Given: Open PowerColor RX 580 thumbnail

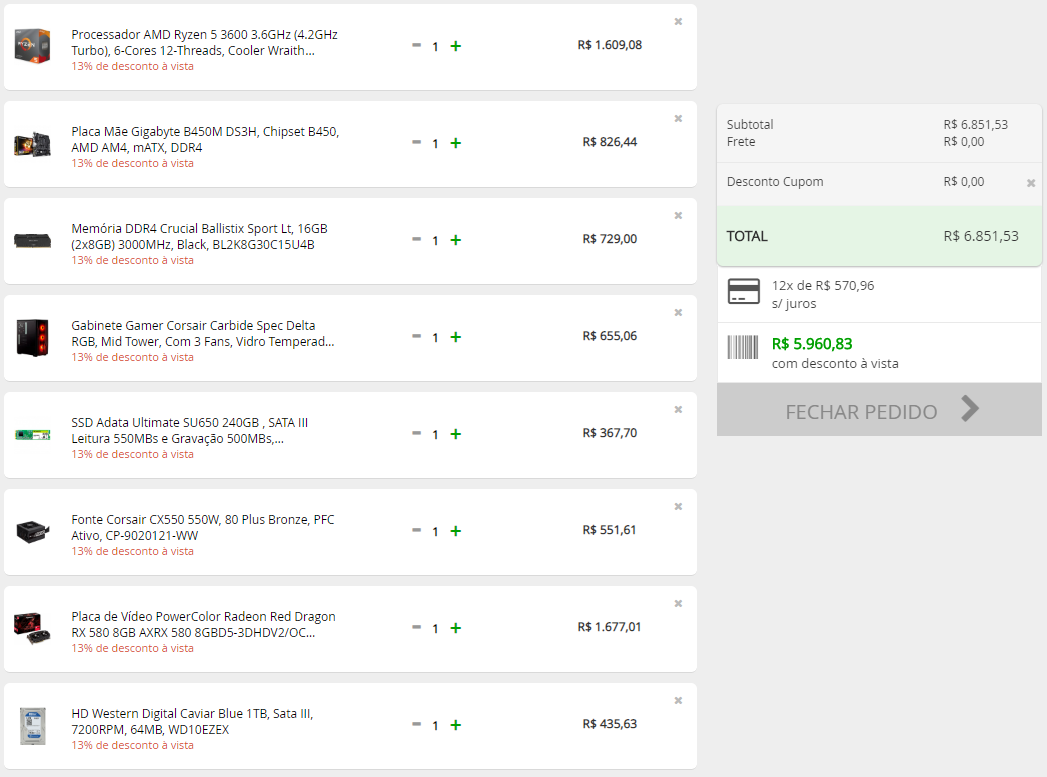Looking at the screenshot, I should [33, 628].
